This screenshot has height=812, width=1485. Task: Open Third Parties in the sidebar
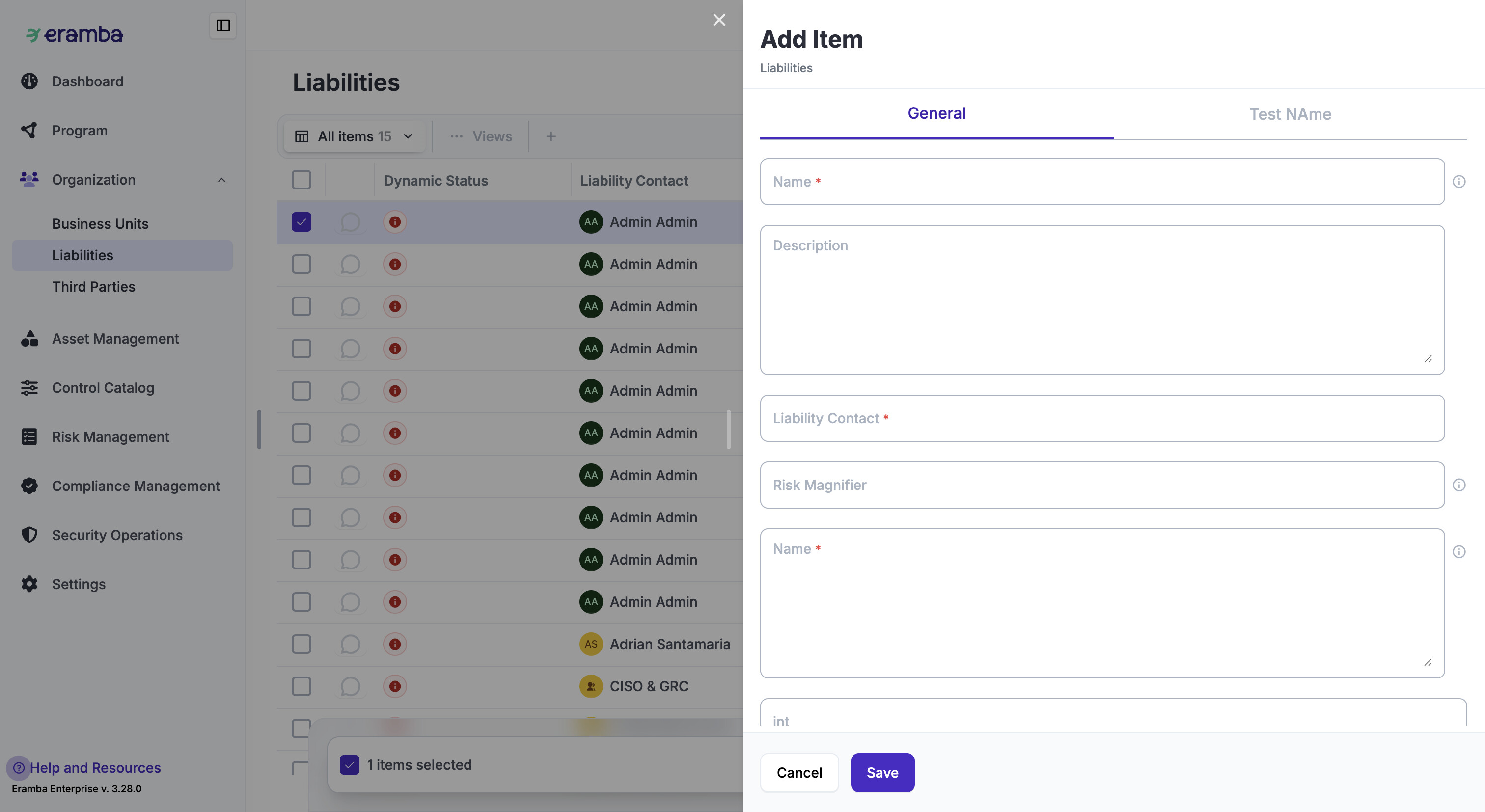coord(93,286)
